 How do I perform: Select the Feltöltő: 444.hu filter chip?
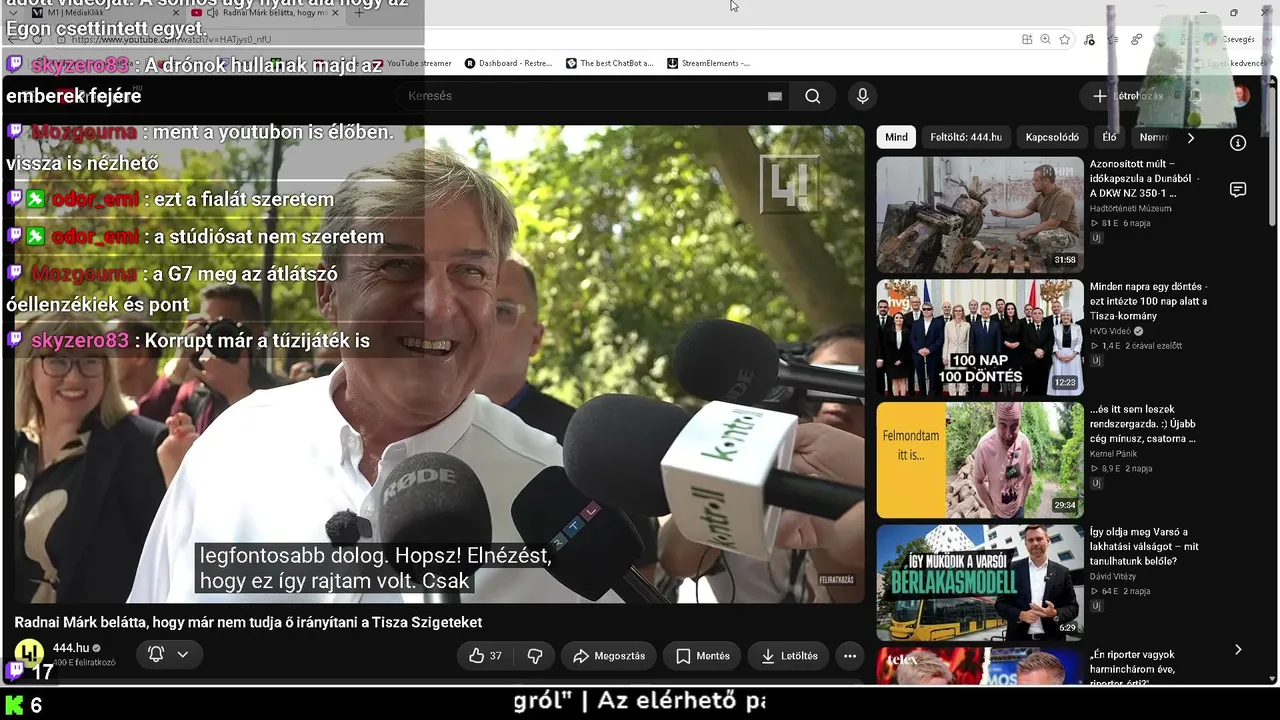coord(966,137)
